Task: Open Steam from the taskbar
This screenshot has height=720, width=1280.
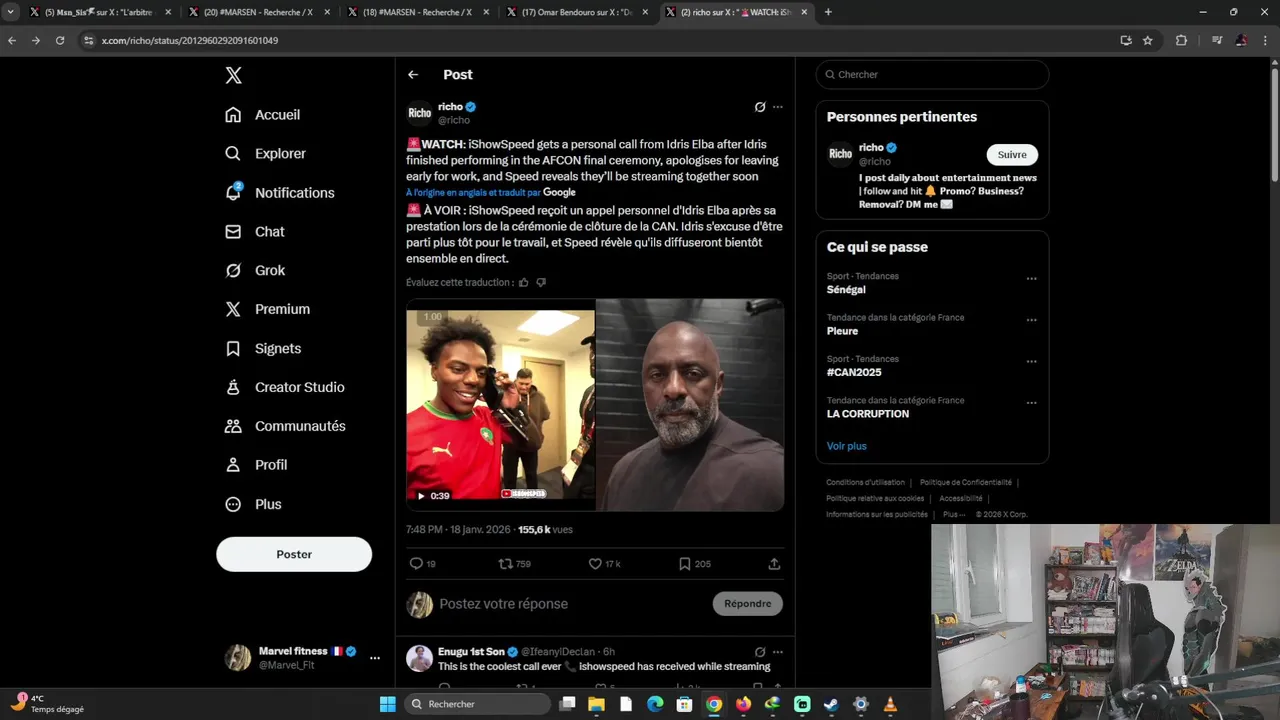Action: (x=831, y=704)
